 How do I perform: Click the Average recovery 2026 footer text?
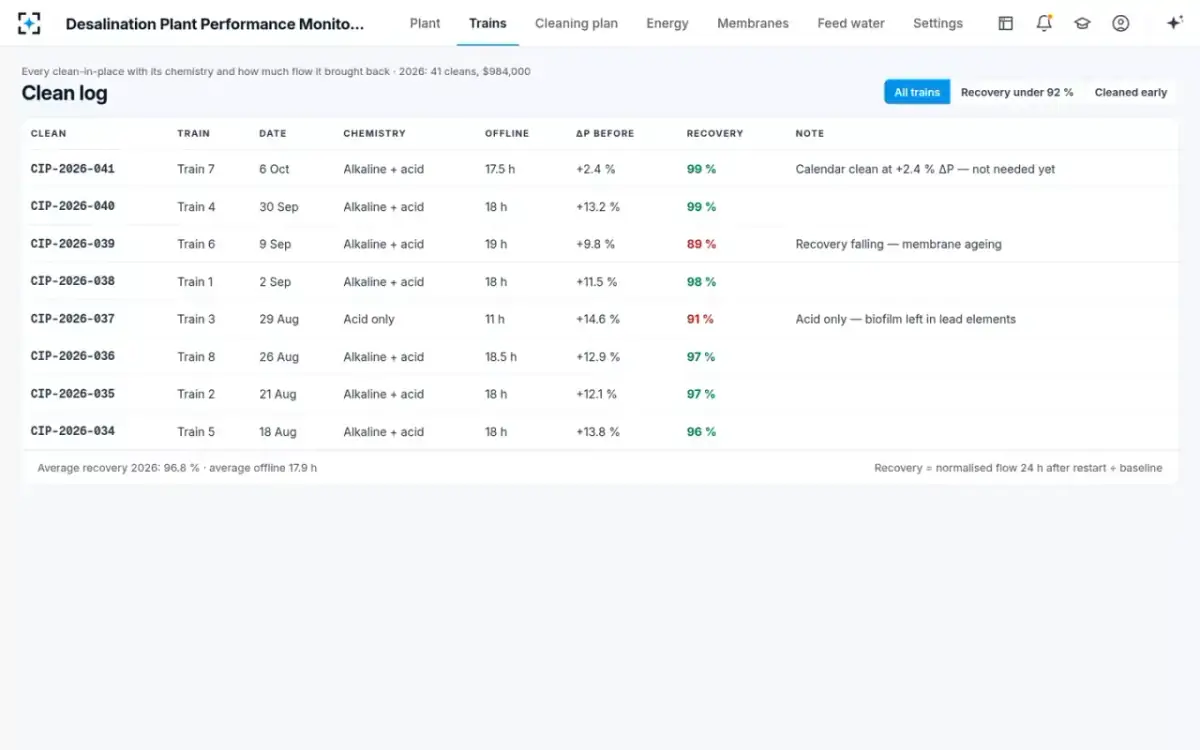(177, 467)
